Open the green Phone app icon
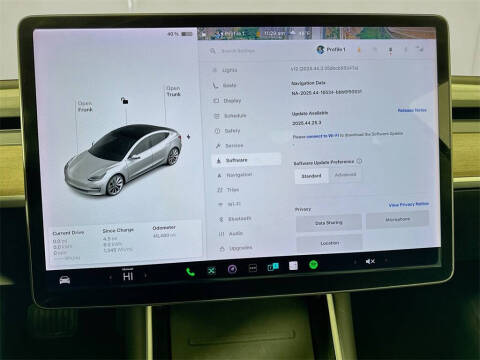480x360 pixels. (191, 272)
